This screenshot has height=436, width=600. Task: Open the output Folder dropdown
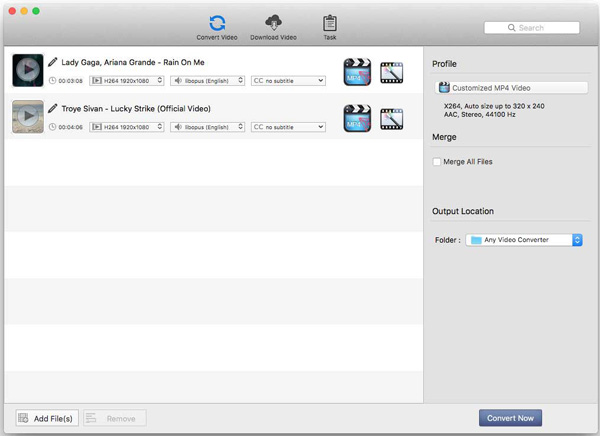point(524,240)
